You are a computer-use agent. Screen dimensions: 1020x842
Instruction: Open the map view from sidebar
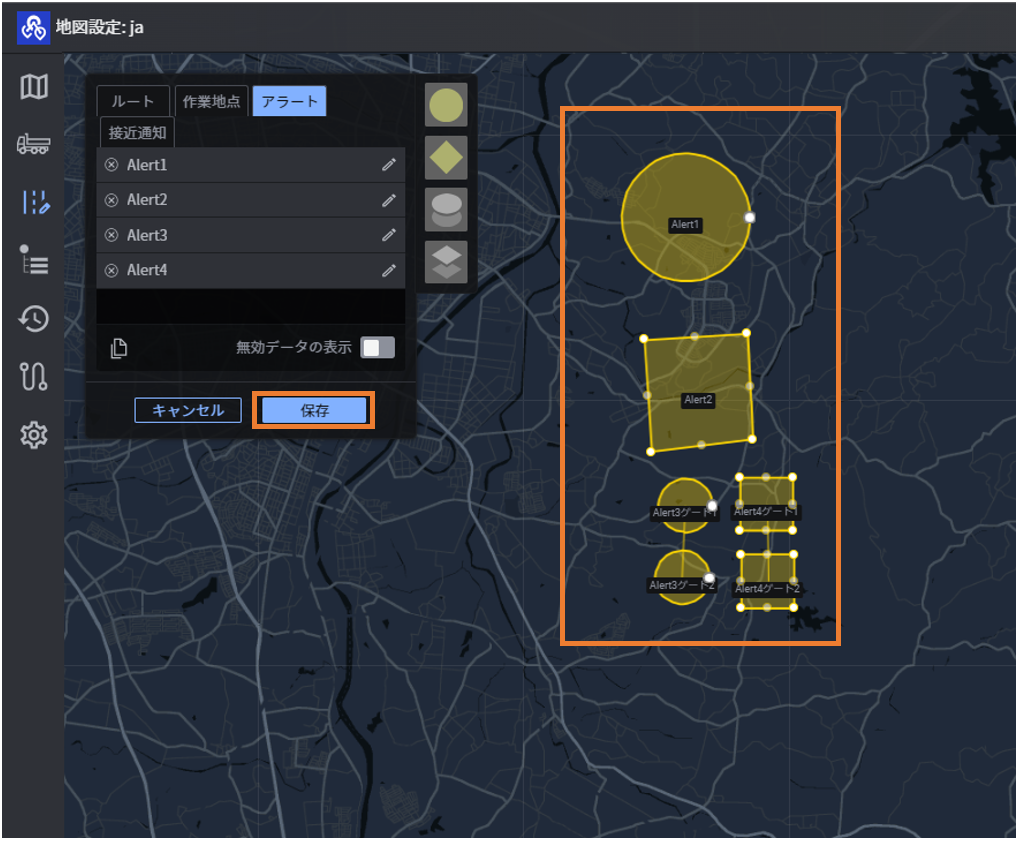point(34,87)
